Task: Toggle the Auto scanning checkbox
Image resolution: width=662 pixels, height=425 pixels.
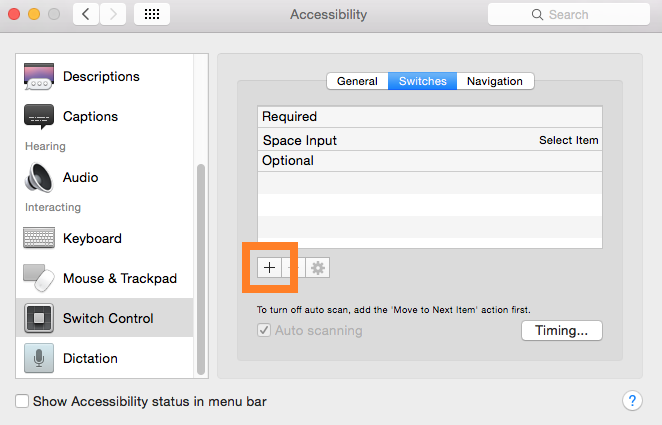Action: (264, 330)
